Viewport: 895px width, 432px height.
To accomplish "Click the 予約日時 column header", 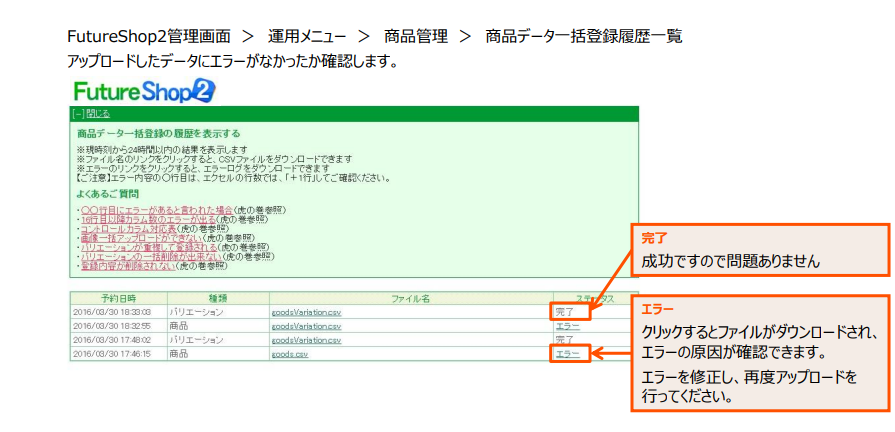I will [119, 298].
